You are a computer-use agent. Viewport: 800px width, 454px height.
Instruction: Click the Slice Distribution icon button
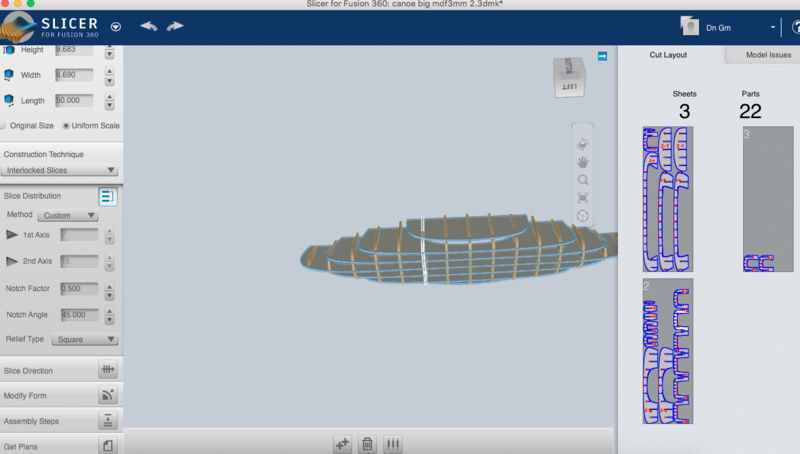coord(108,196)
